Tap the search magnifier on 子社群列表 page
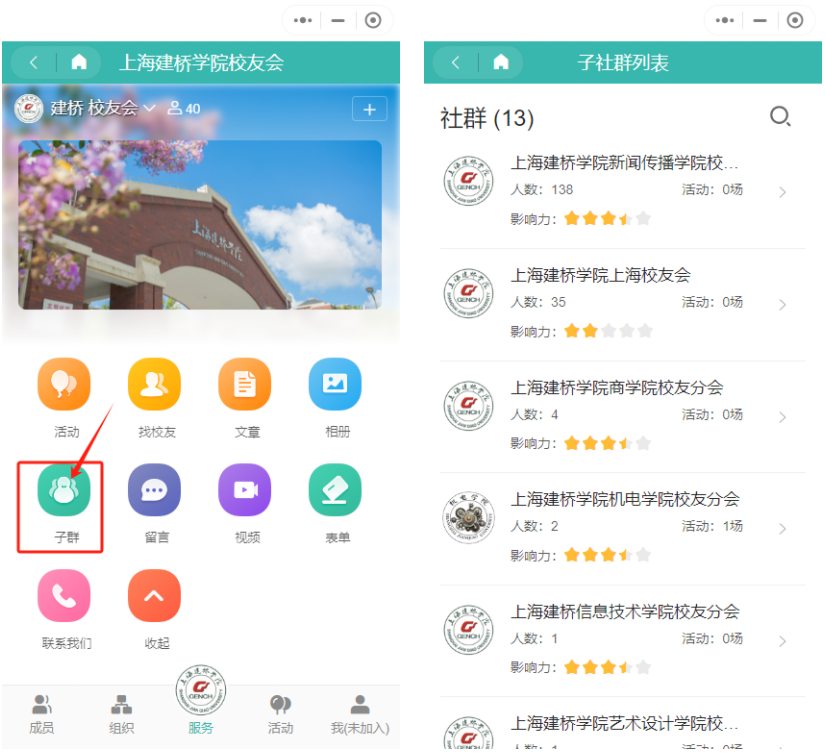The image size is (825, 754). (x=781, y=117)
